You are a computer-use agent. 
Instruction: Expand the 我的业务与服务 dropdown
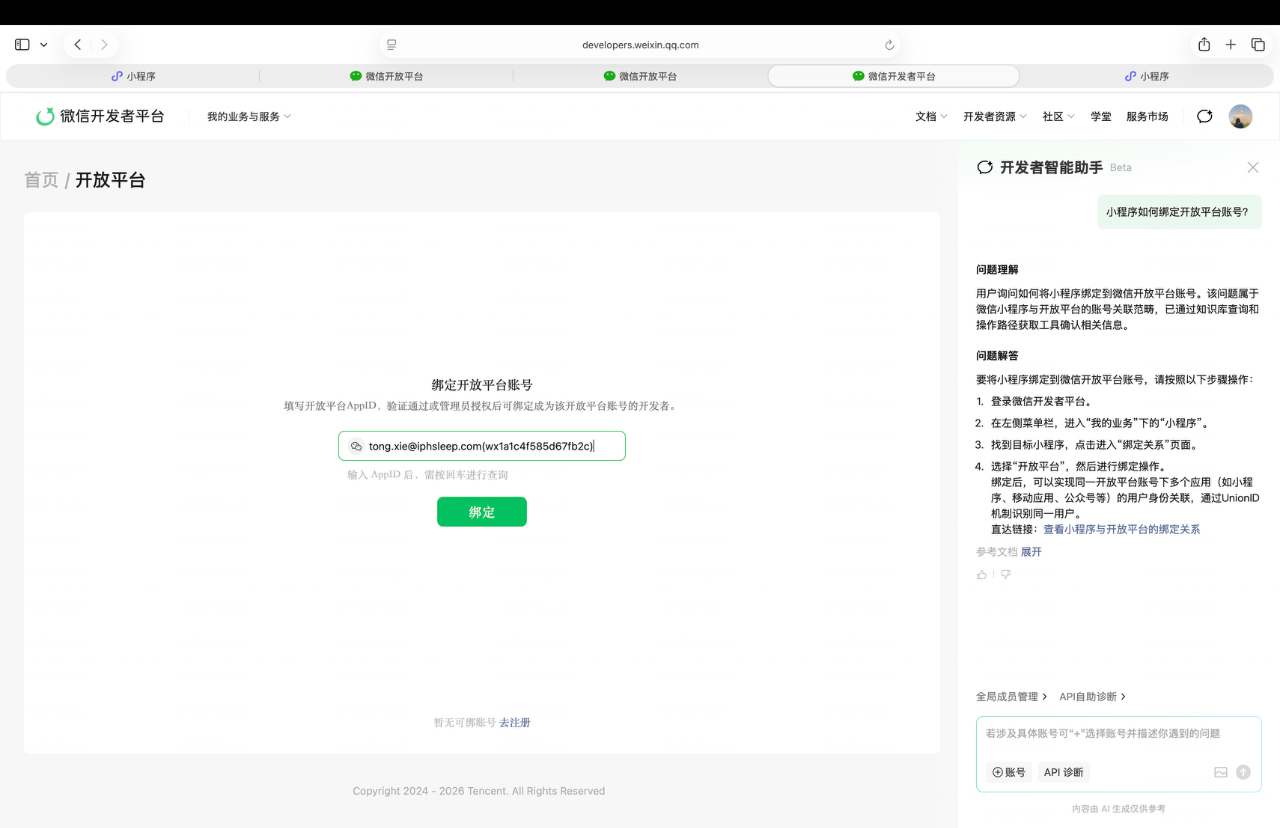[x=249, y=117]
